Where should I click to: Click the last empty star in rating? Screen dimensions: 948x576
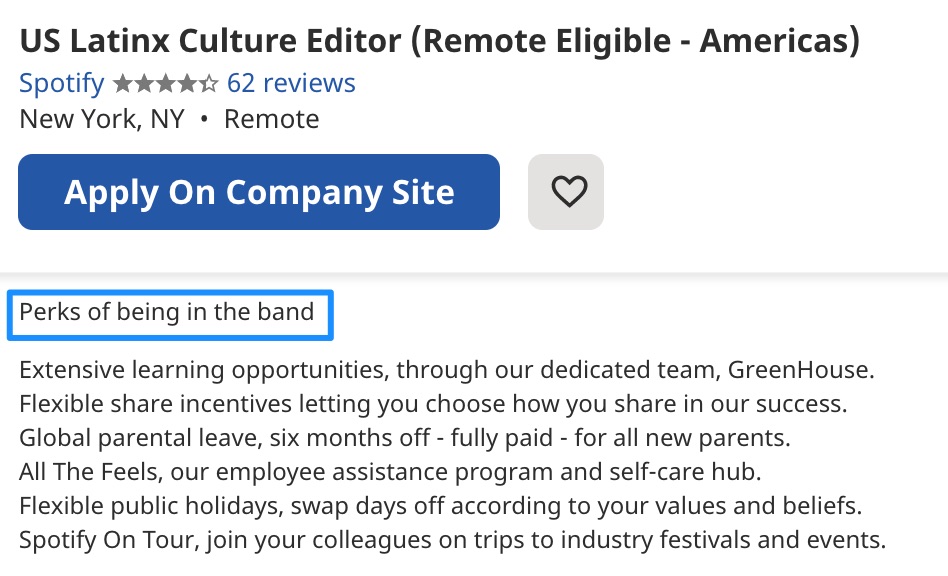(x=209, y=83)
